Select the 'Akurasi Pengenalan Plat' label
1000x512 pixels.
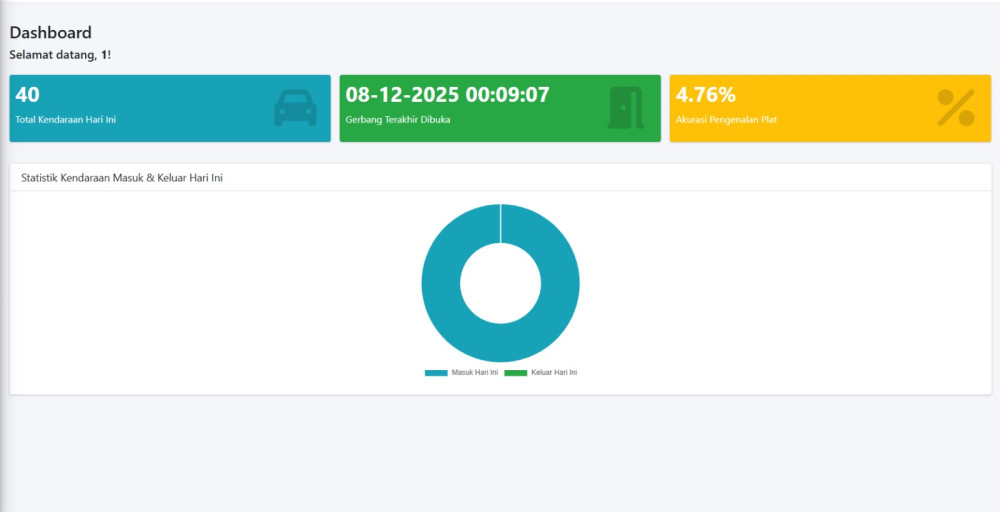[x=726, y=120]
